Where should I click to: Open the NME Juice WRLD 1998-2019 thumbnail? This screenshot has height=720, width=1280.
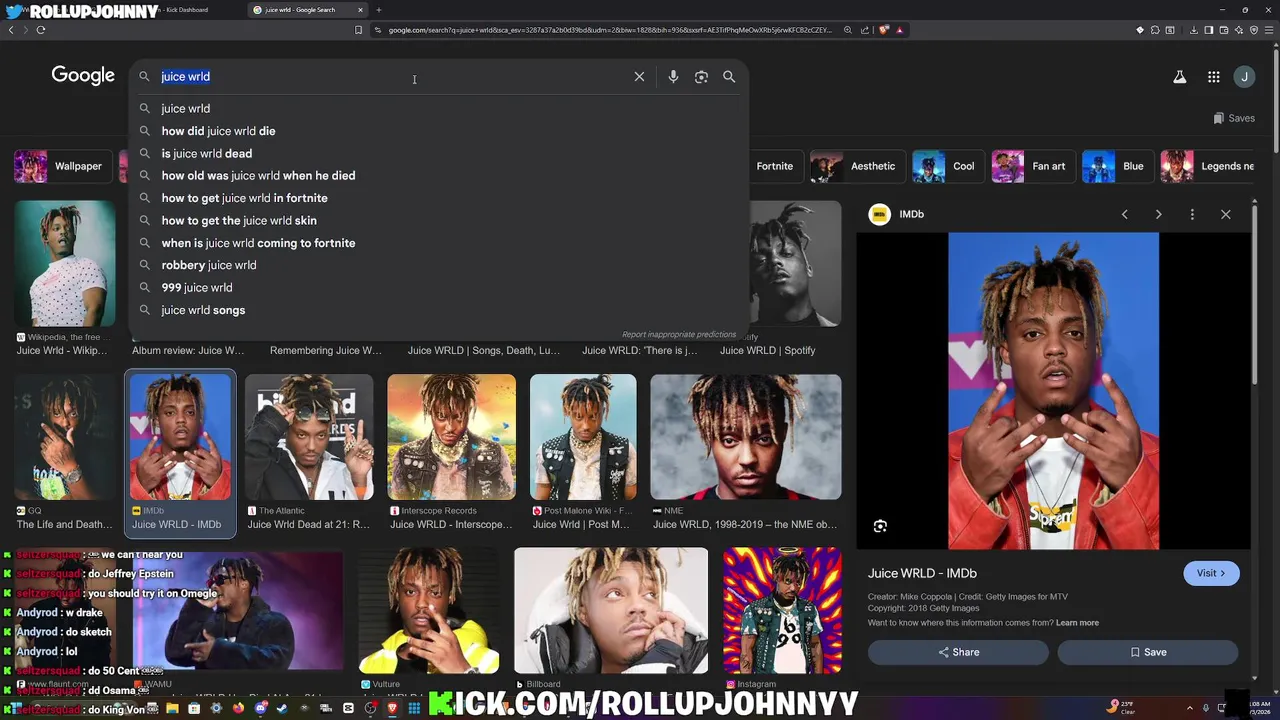[746, 437]
